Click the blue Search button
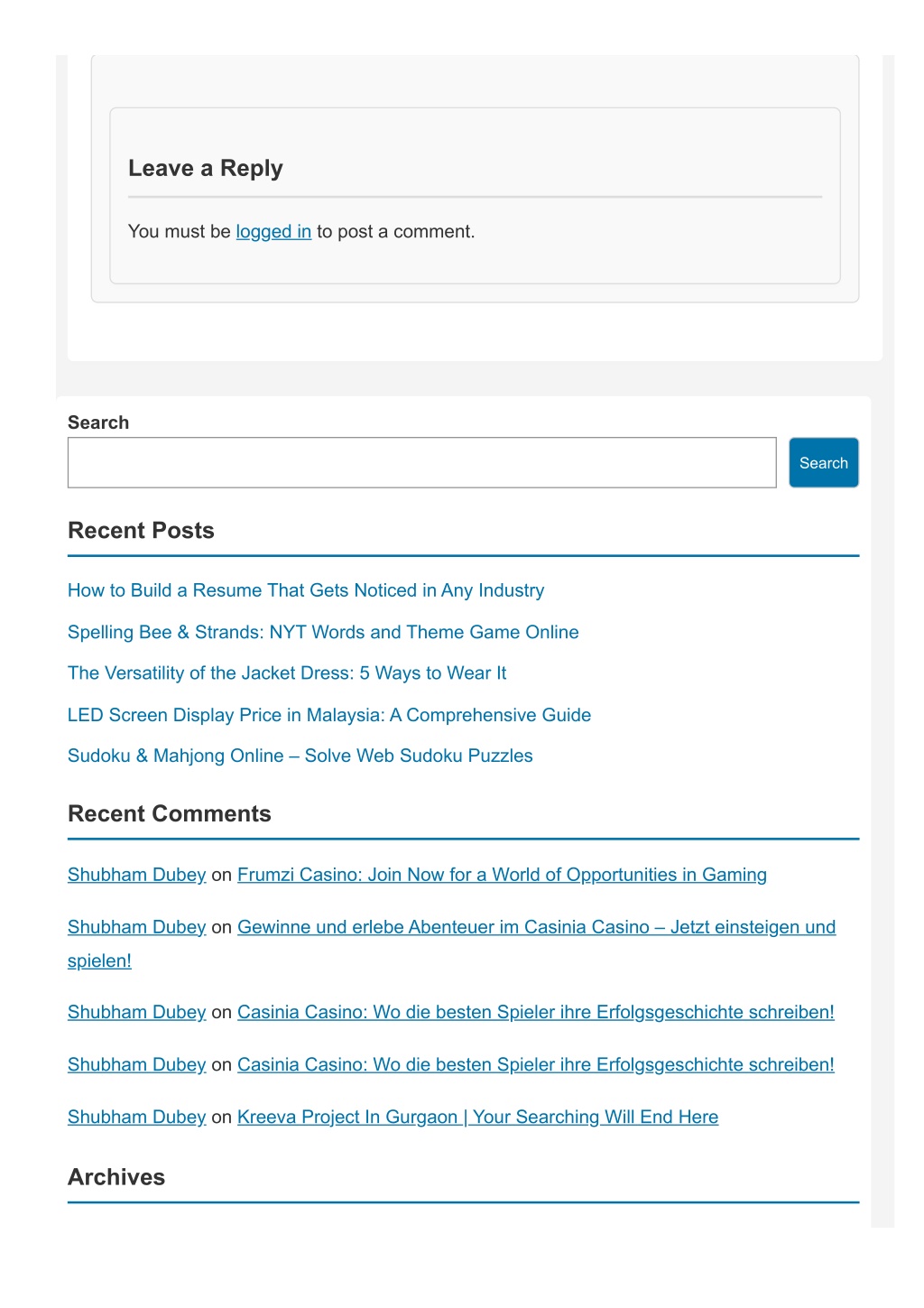Viewport: 924px width, 1308px height. click(823, 463)
